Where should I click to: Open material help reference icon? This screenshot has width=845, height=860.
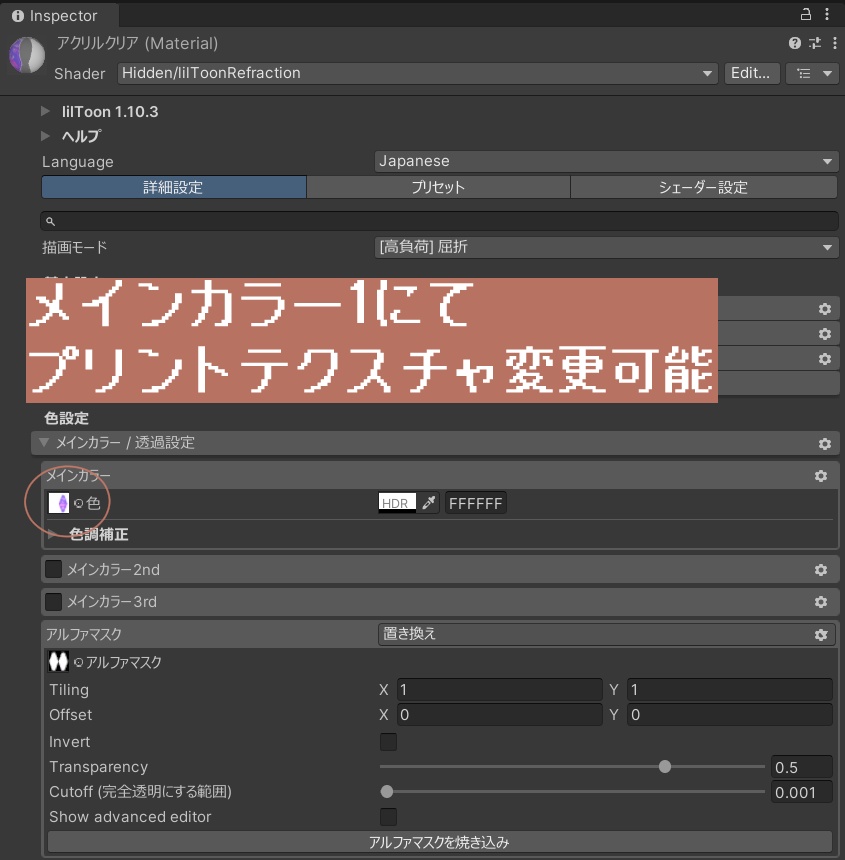pos(795,43)
